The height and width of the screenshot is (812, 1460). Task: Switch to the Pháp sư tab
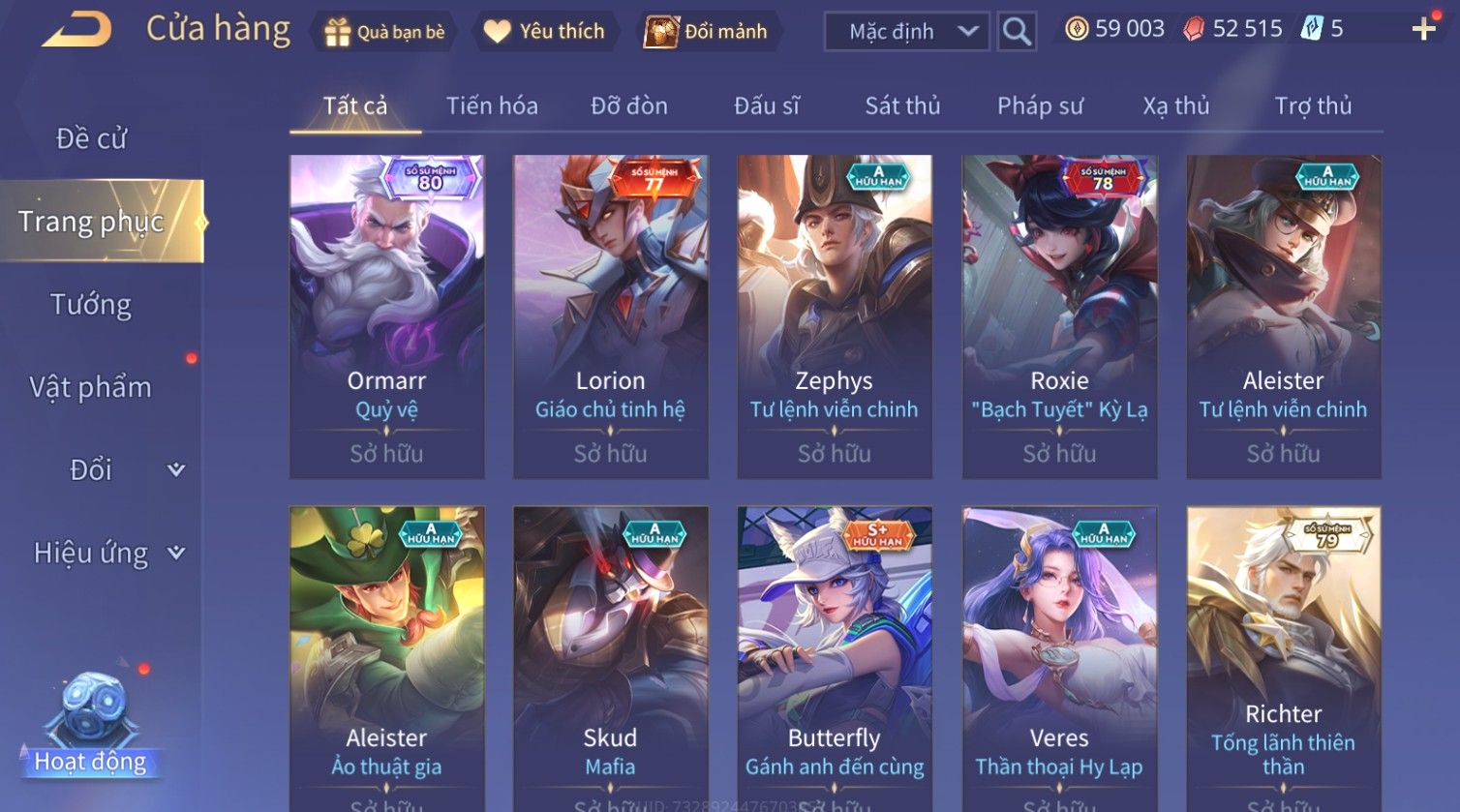(x=1040, y=105)
